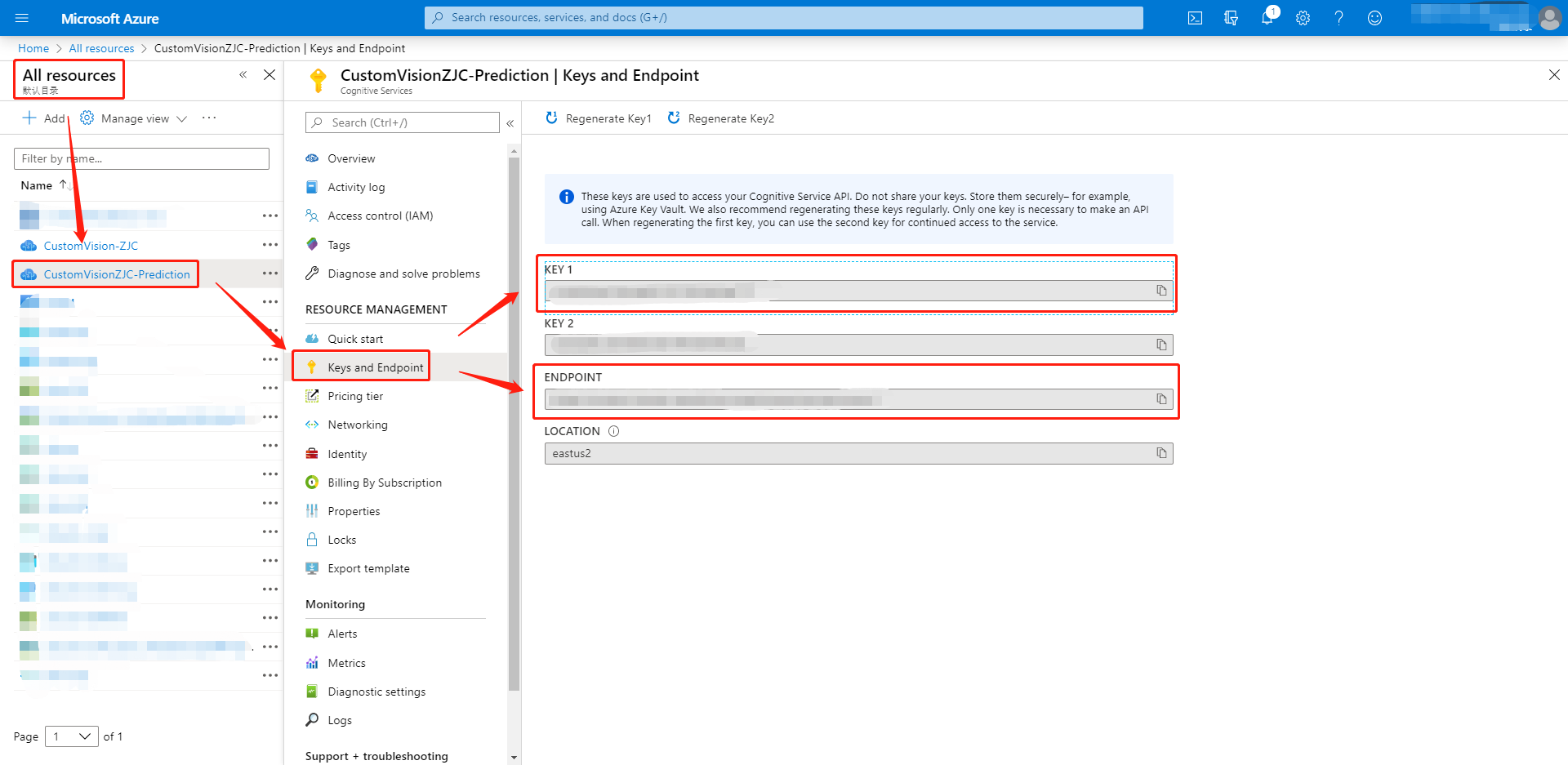
Task: Collapse the resource menu sidebar
Action: [x=510, y=123]
